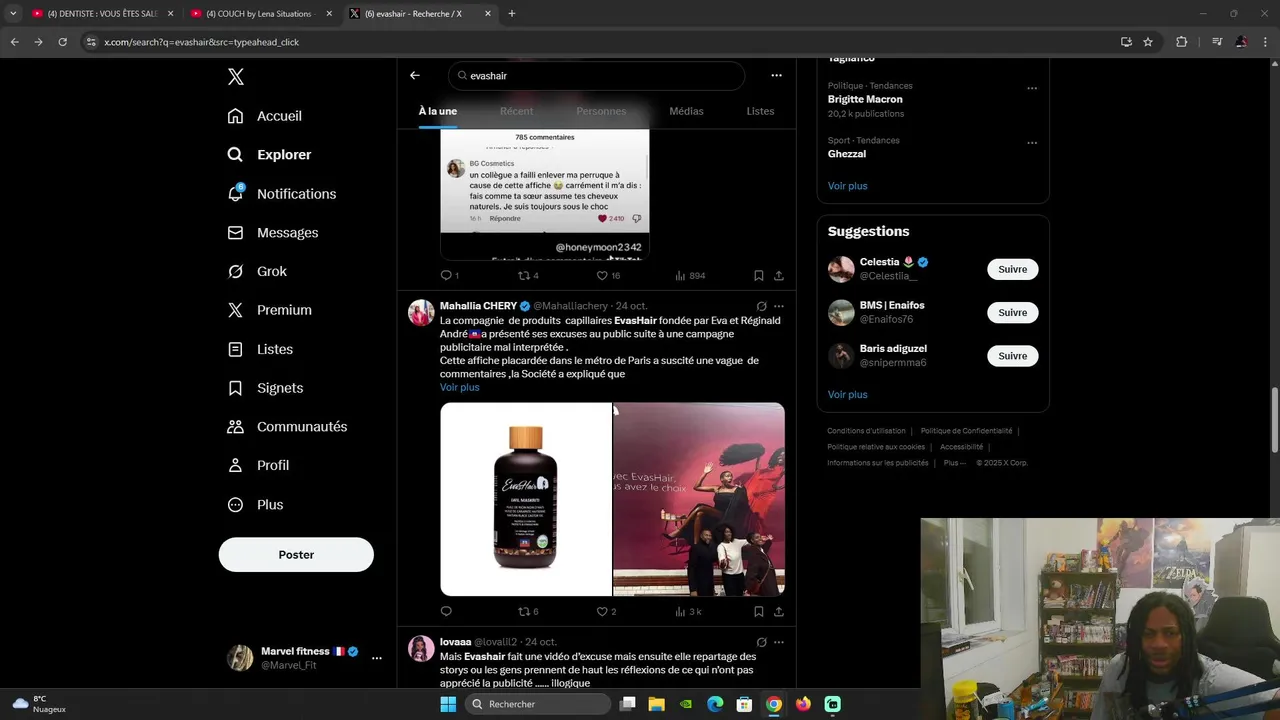Follow BMS | Enaifos with Suivre button
This screenshot has height=720, width=1280.
tap(1012, 312)
